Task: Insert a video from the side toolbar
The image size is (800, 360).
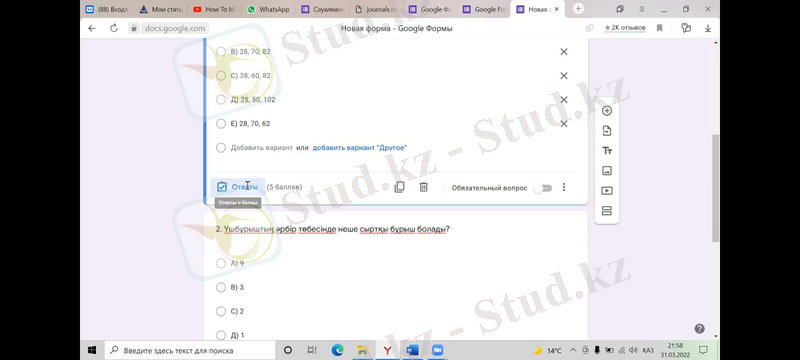Action: click(x=607, y=191)
